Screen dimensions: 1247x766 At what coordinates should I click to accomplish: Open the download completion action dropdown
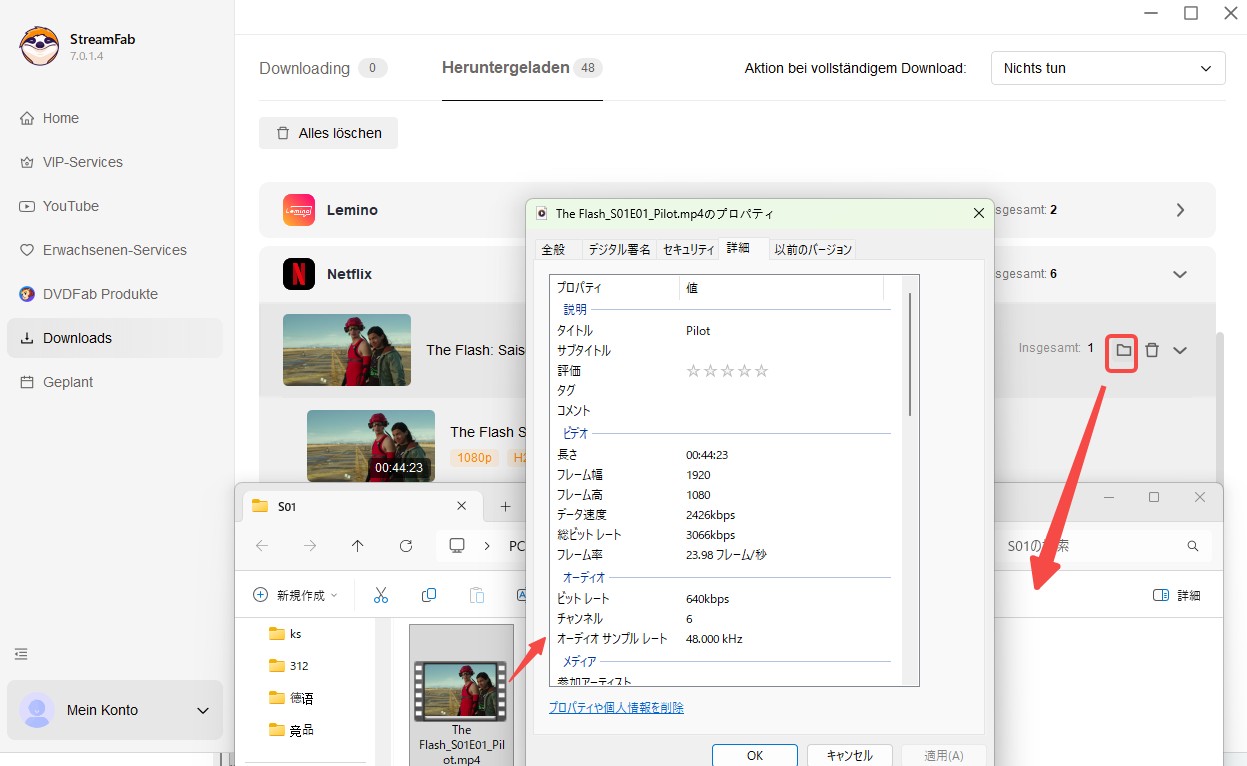(x=1107, y=68)
